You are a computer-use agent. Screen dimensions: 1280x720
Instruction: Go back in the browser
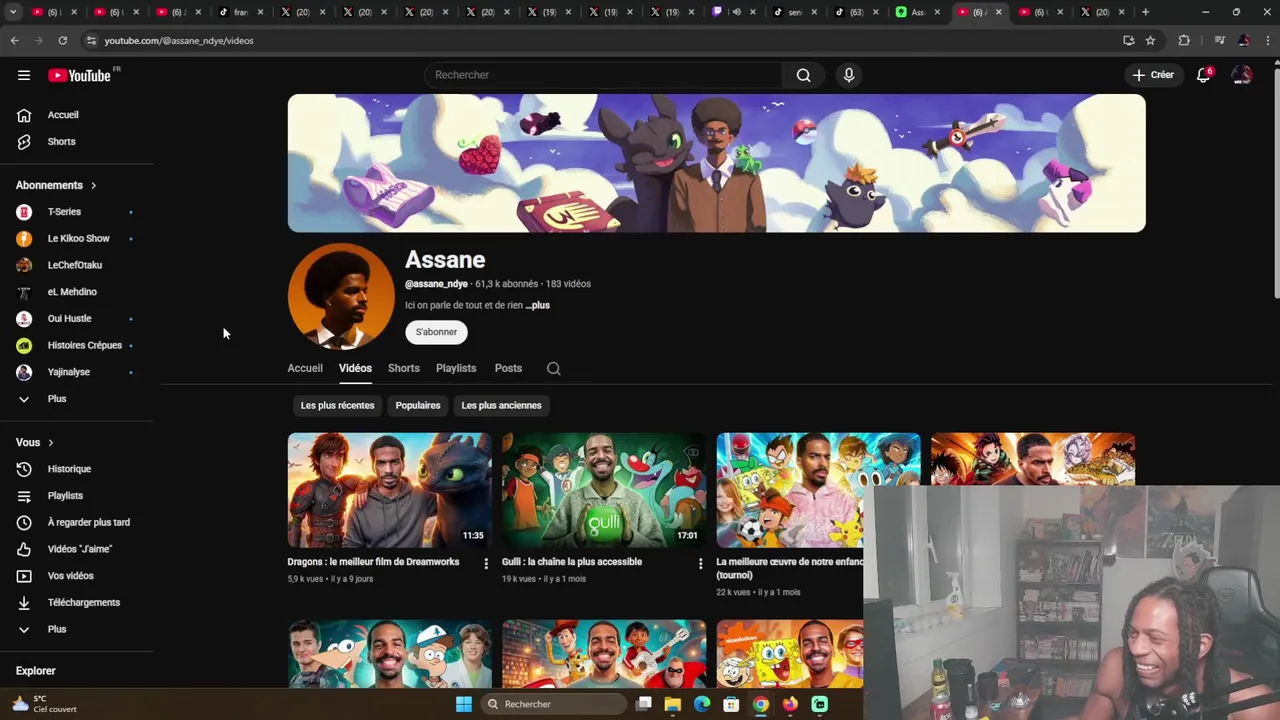[14, 41]
